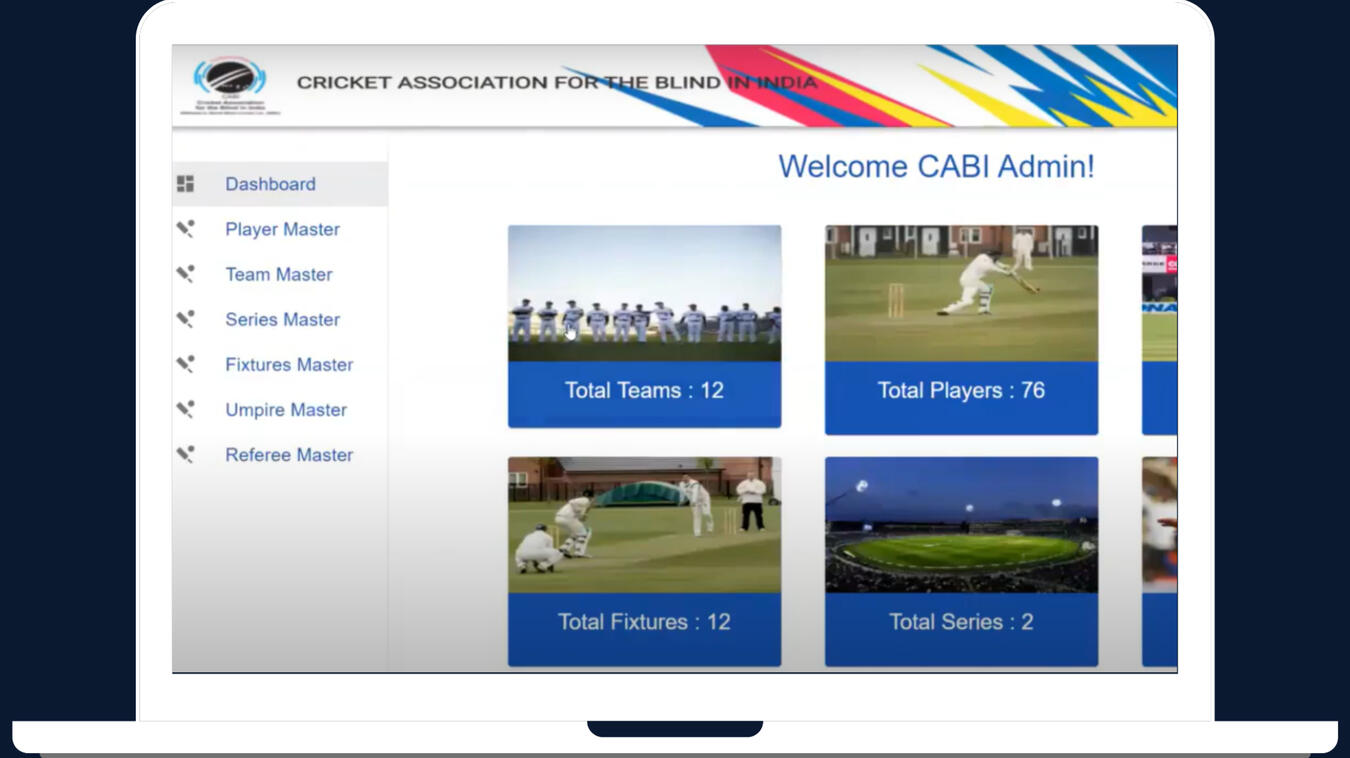1350x758 pixels.
Task: Go to Team Master page
Action: [278, 274]
